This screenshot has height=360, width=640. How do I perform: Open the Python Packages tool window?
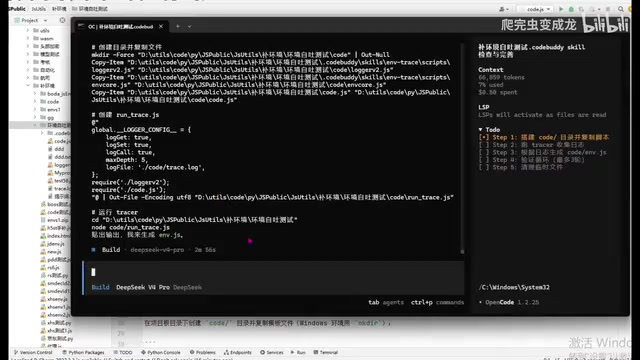83,352
